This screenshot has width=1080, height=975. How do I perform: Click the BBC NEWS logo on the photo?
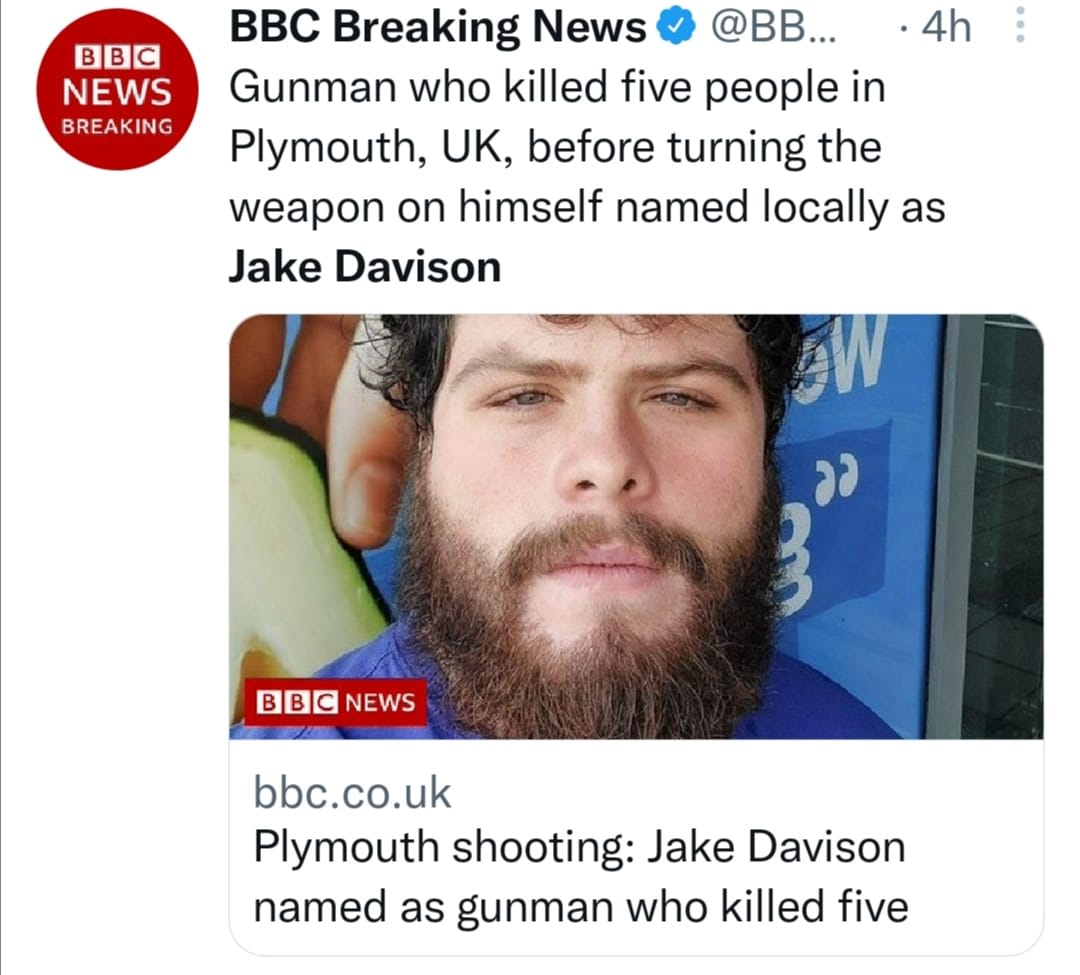(336, 703)
